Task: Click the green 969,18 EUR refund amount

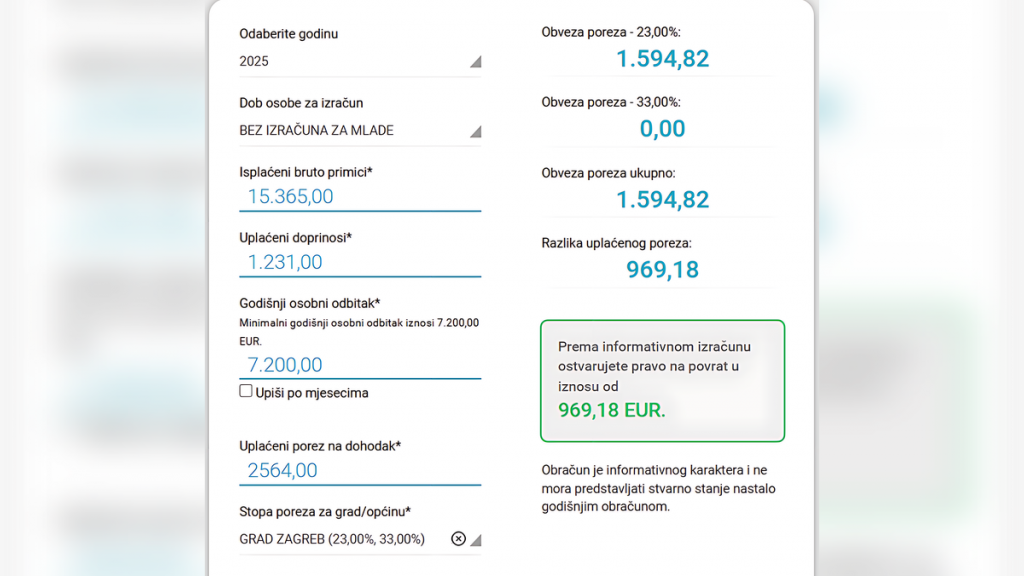Action: tap(611, 410)
